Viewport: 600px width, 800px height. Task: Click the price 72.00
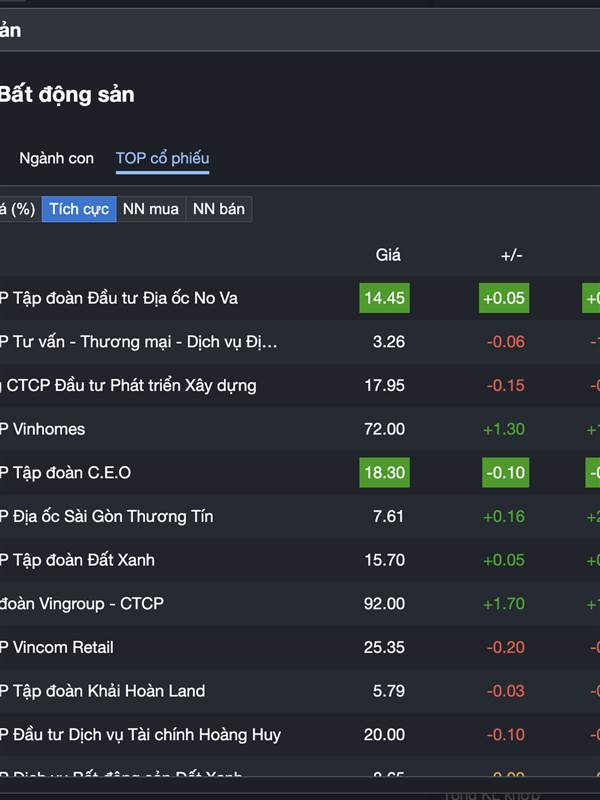point(385,429)
